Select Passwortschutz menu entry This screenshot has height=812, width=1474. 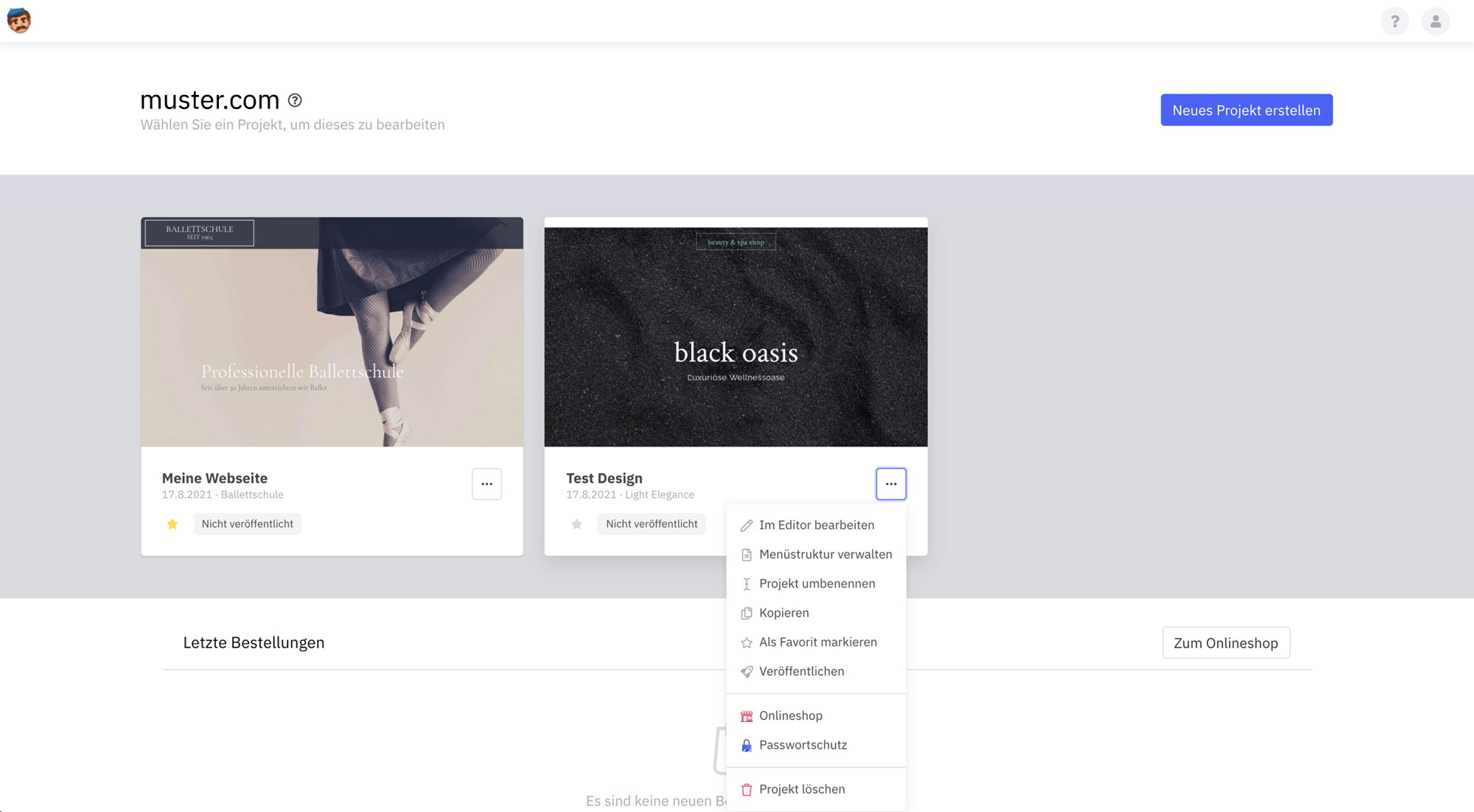[816, 745]
